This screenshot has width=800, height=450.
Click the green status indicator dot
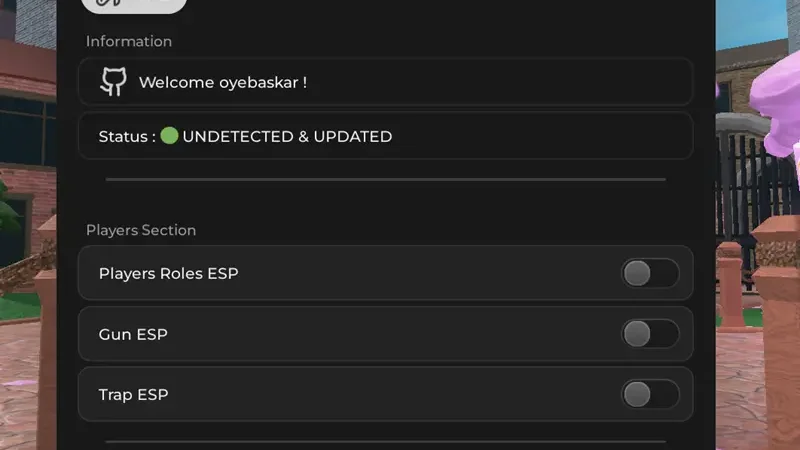point(169,136)
